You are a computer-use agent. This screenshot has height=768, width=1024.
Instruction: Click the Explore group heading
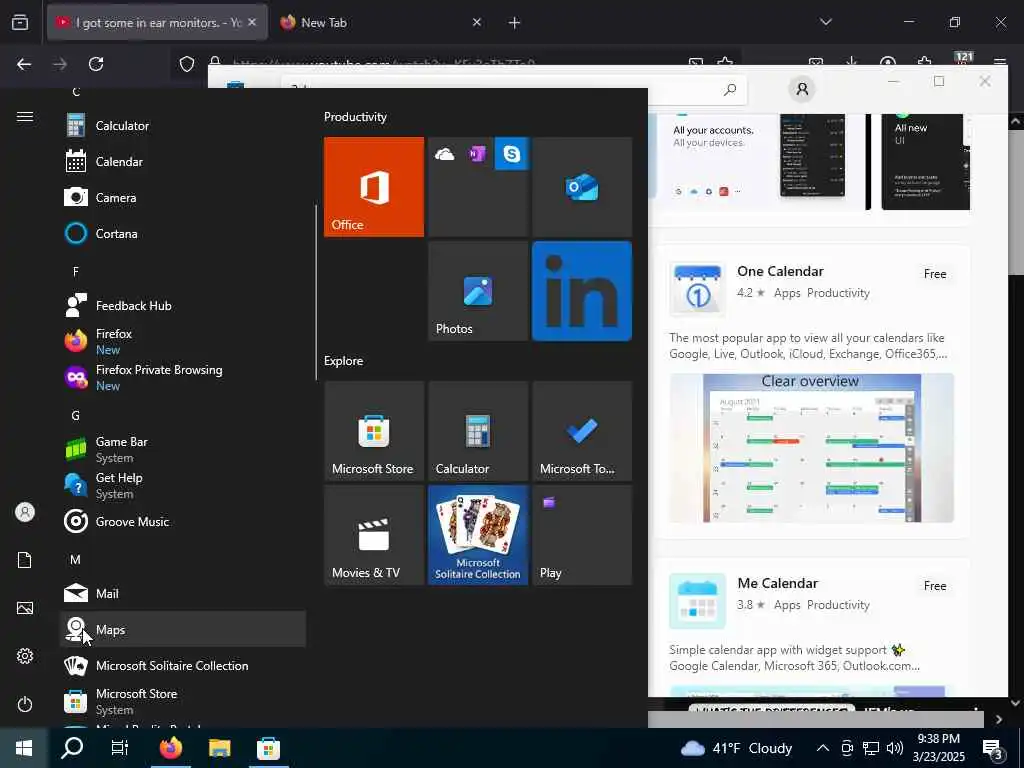344,360
